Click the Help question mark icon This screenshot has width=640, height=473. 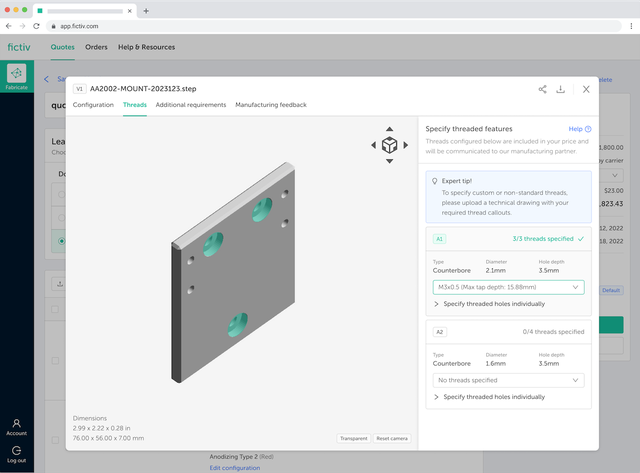(588, 129)
